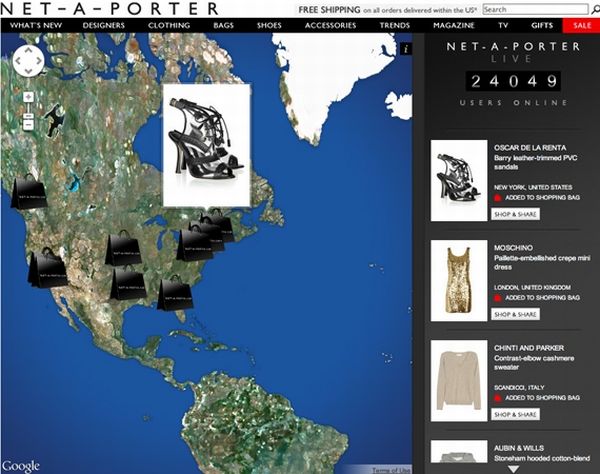Click the Chinti and Parker designer name
This screenshot has height=474, width=600.
[528, 348]
